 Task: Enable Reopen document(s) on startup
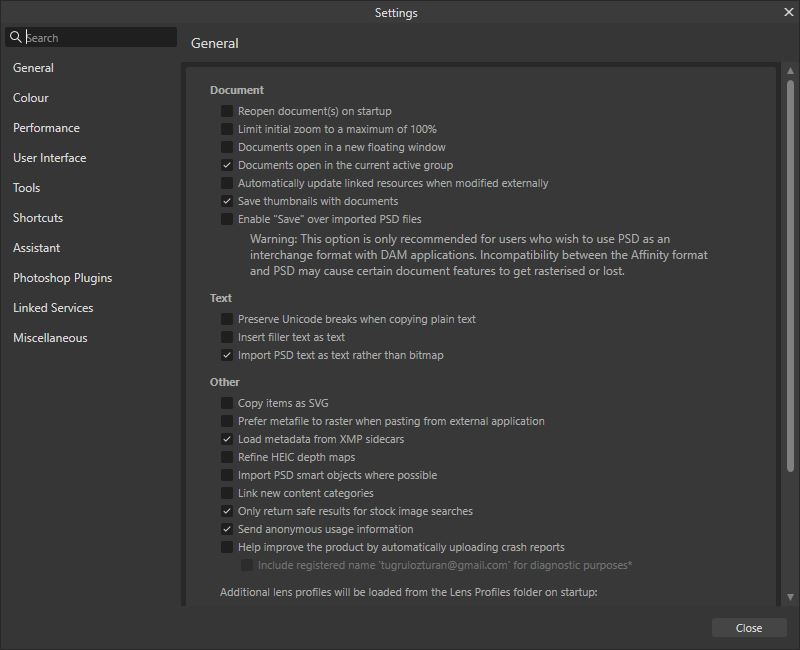coord(227,111)
